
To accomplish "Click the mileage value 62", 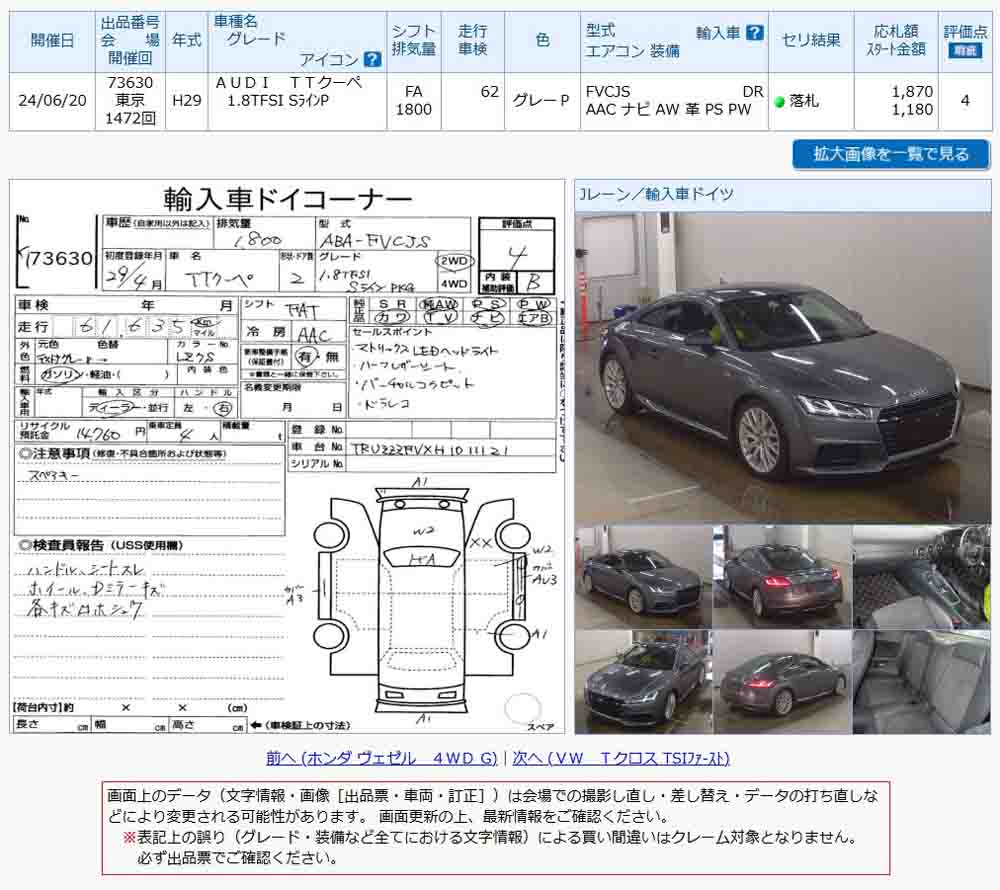I will (x=490, y=92).
